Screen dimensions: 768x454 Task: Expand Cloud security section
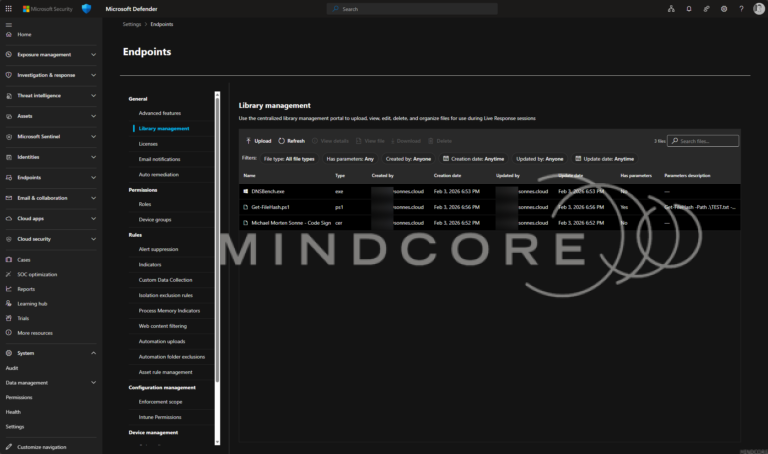(51, 239)
